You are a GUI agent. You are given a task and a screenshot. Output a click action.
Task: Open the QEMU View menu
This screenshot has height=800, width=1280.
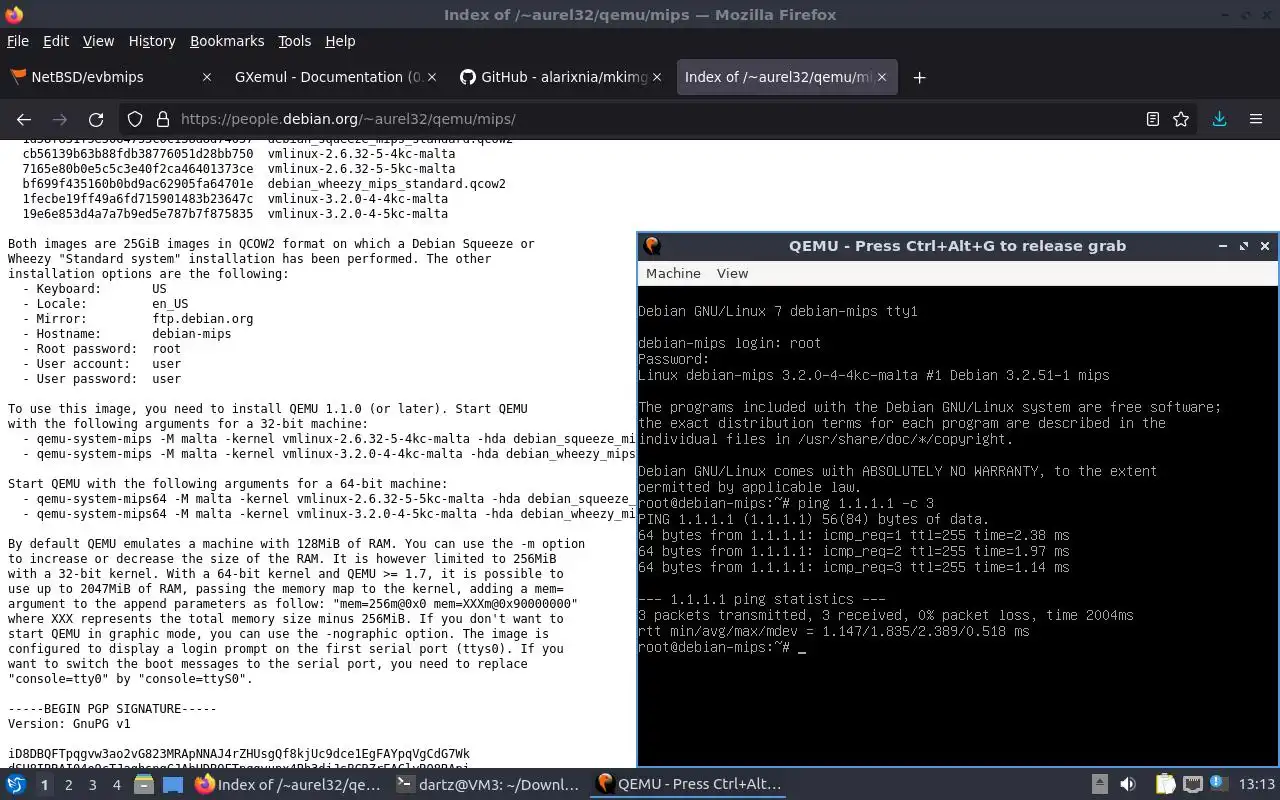[x=732, y=273]
